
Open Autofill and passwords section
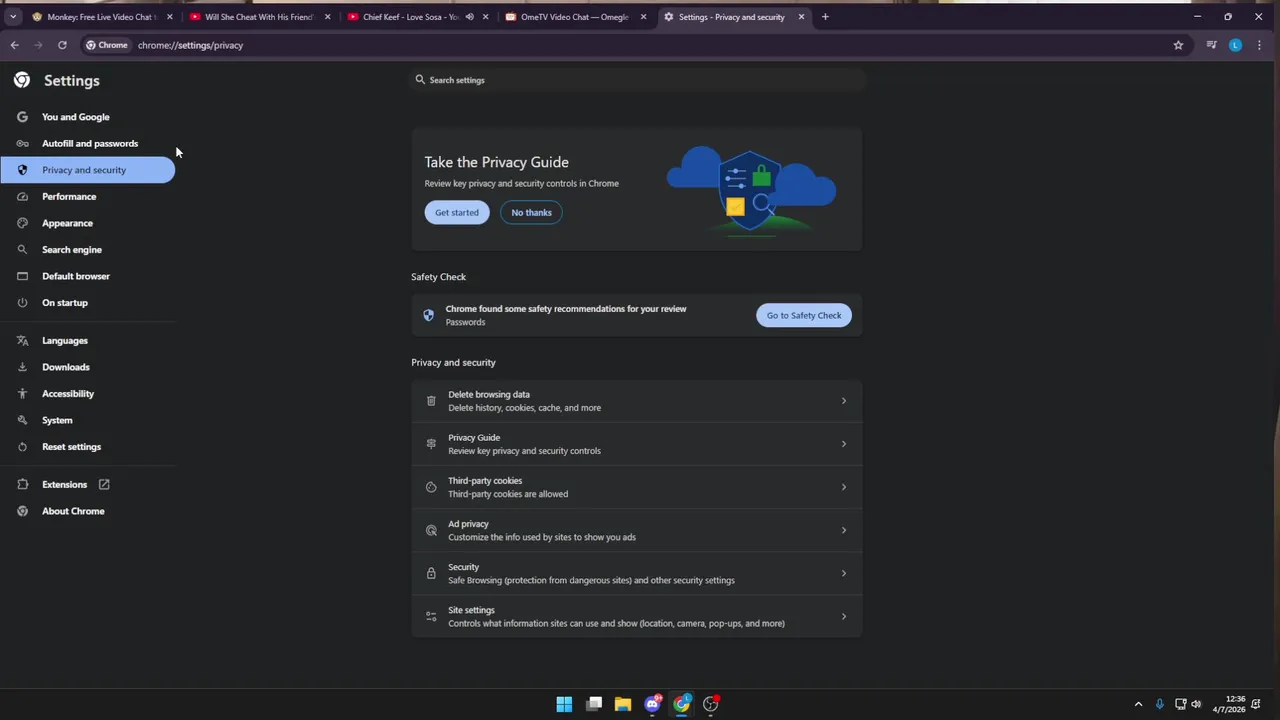pyautogui.click(x=90, y=143)
